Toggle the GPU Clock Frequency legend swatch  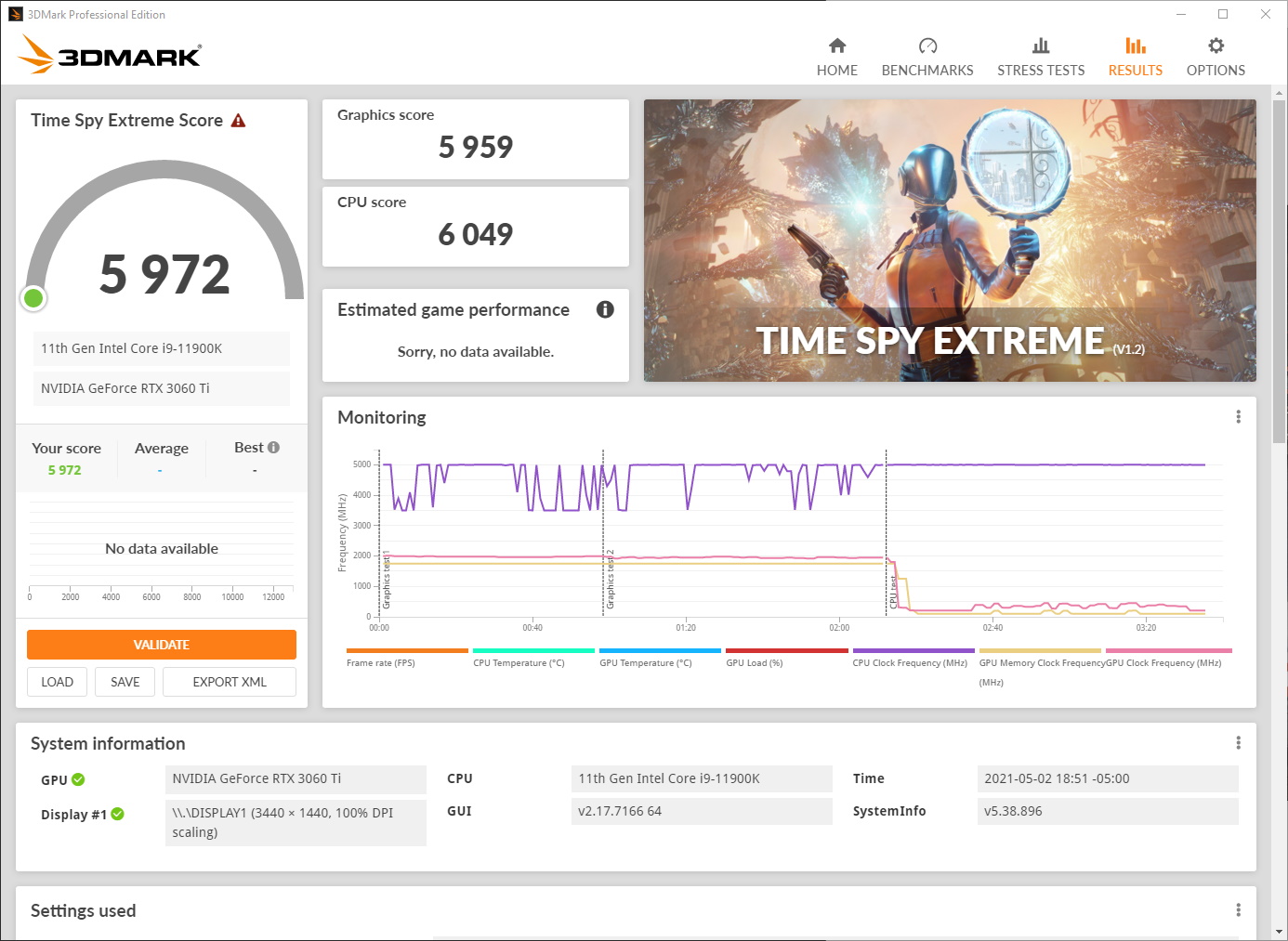tap(1169, 650)
